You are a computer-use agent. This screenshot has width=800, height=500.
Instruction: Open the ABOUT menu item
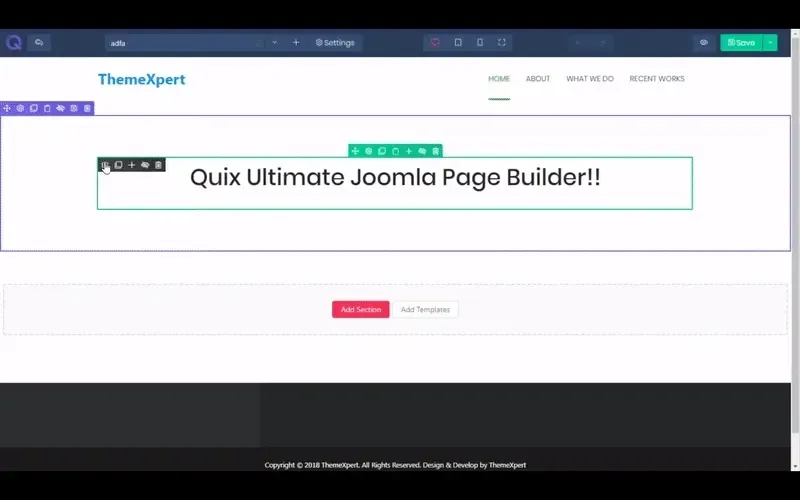tap(538, 79)
